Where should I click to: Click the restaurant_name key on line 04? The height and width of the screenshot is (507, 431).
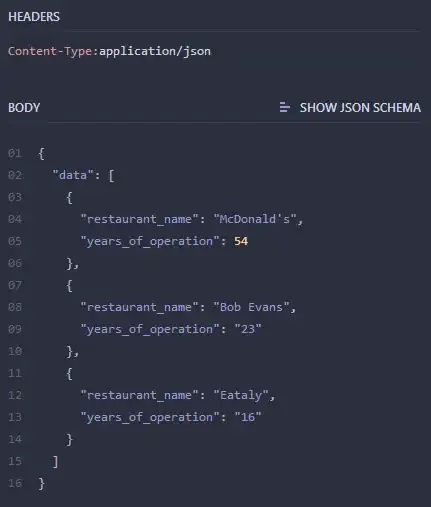[139, 219]
